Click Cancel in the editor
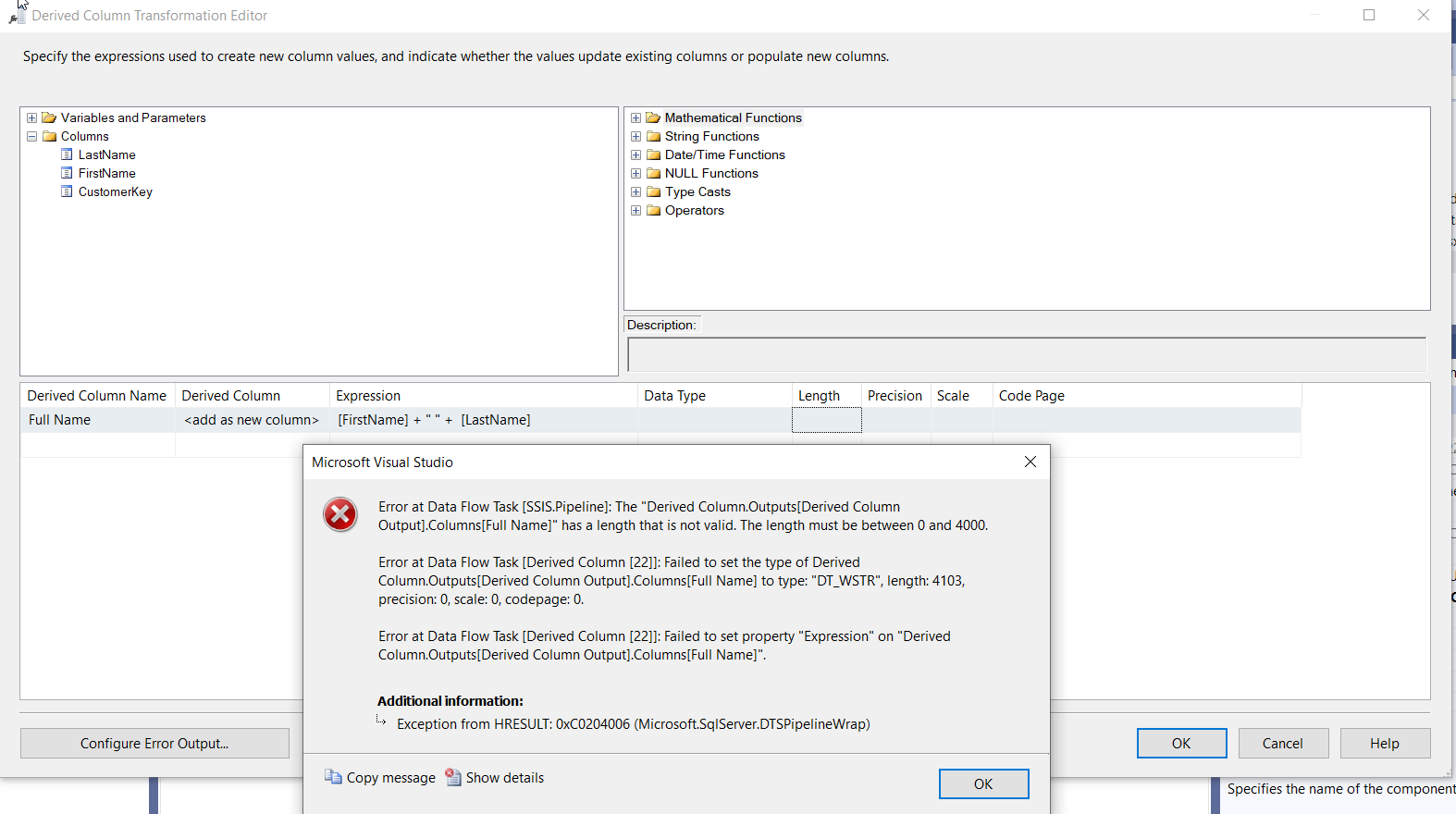Screen dimensions: 1456x814 tap(1282, 743)
